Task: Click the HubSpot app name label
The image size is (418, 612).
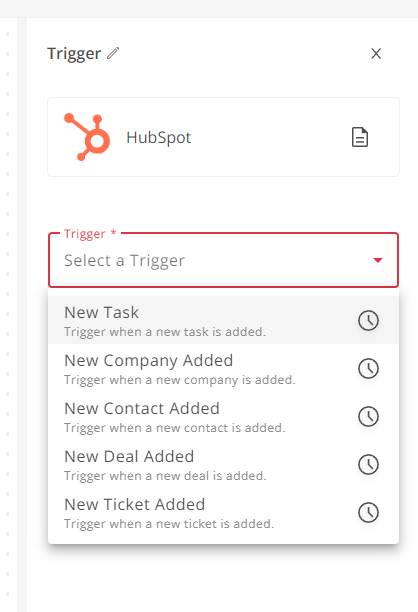Action: click(158, 138)
